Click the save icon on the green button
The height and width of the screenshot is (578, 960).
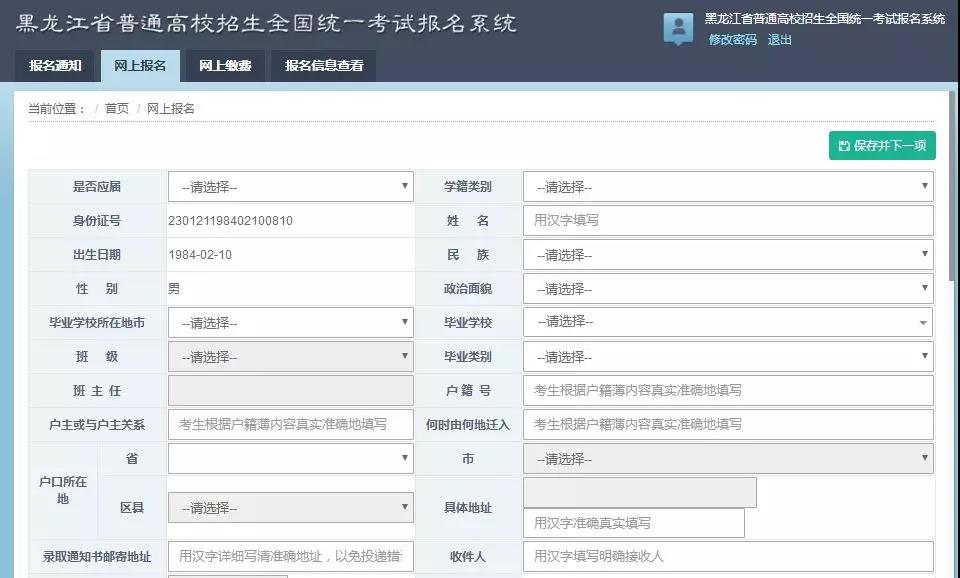point(845,145)
